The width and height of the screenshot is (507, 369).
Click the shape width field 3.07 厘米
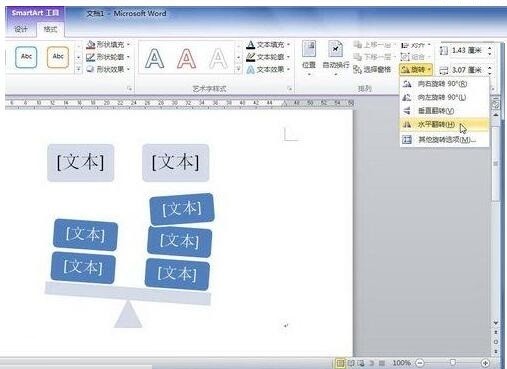click(468, 70)
